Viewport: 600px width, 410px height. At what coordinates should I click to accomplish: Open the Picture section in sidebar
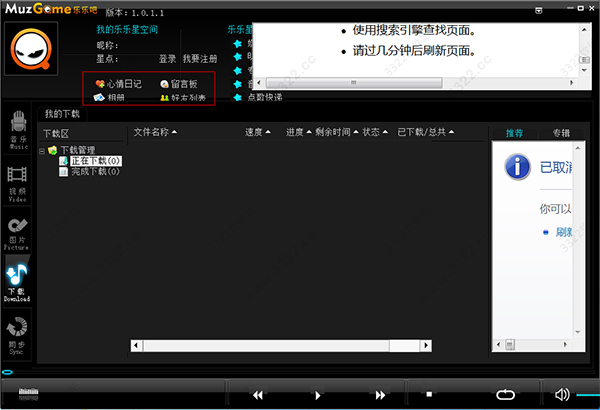17,234
